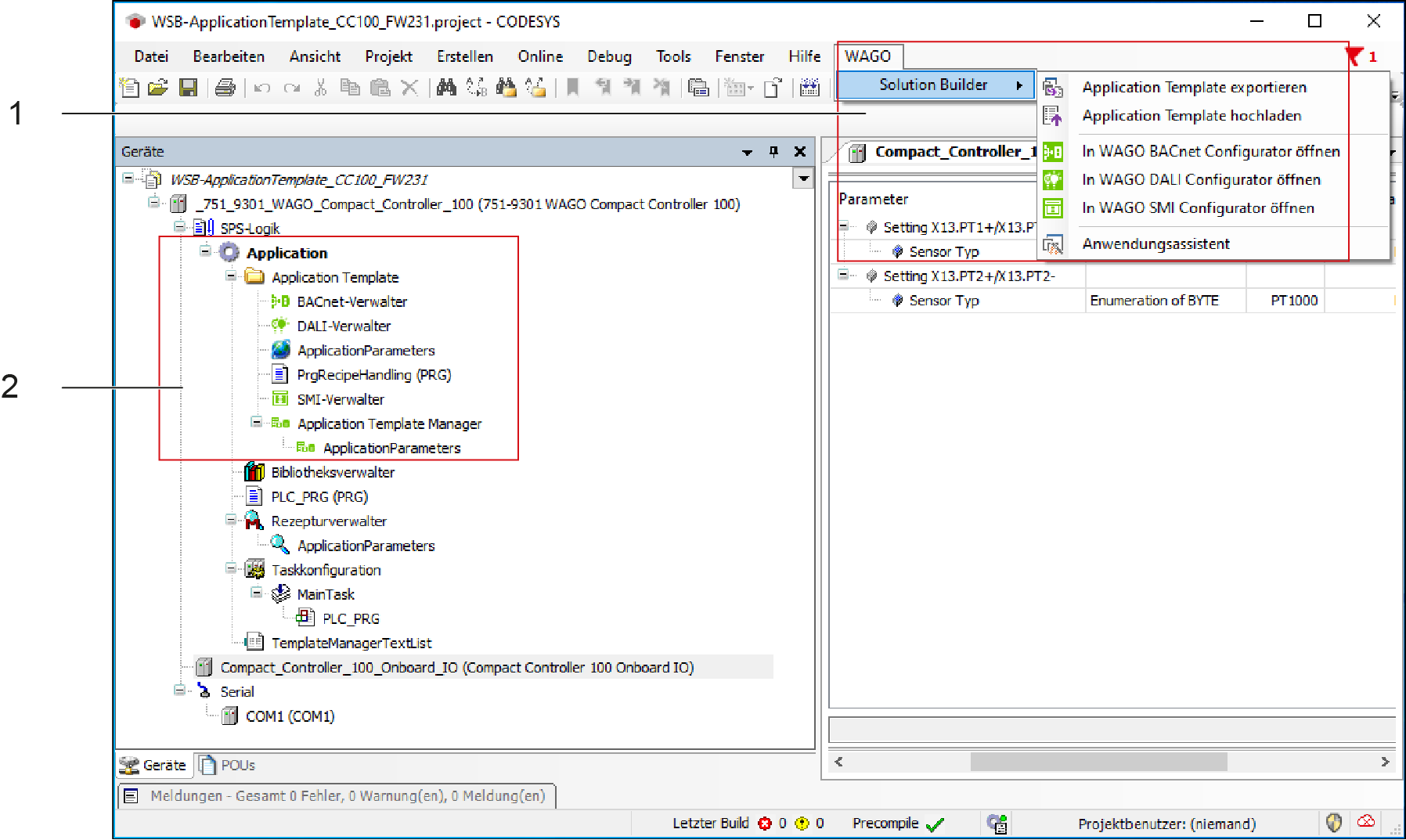Open the Debug menu
This screenshot has width=1406, height=840.
(x=609, y=56)
